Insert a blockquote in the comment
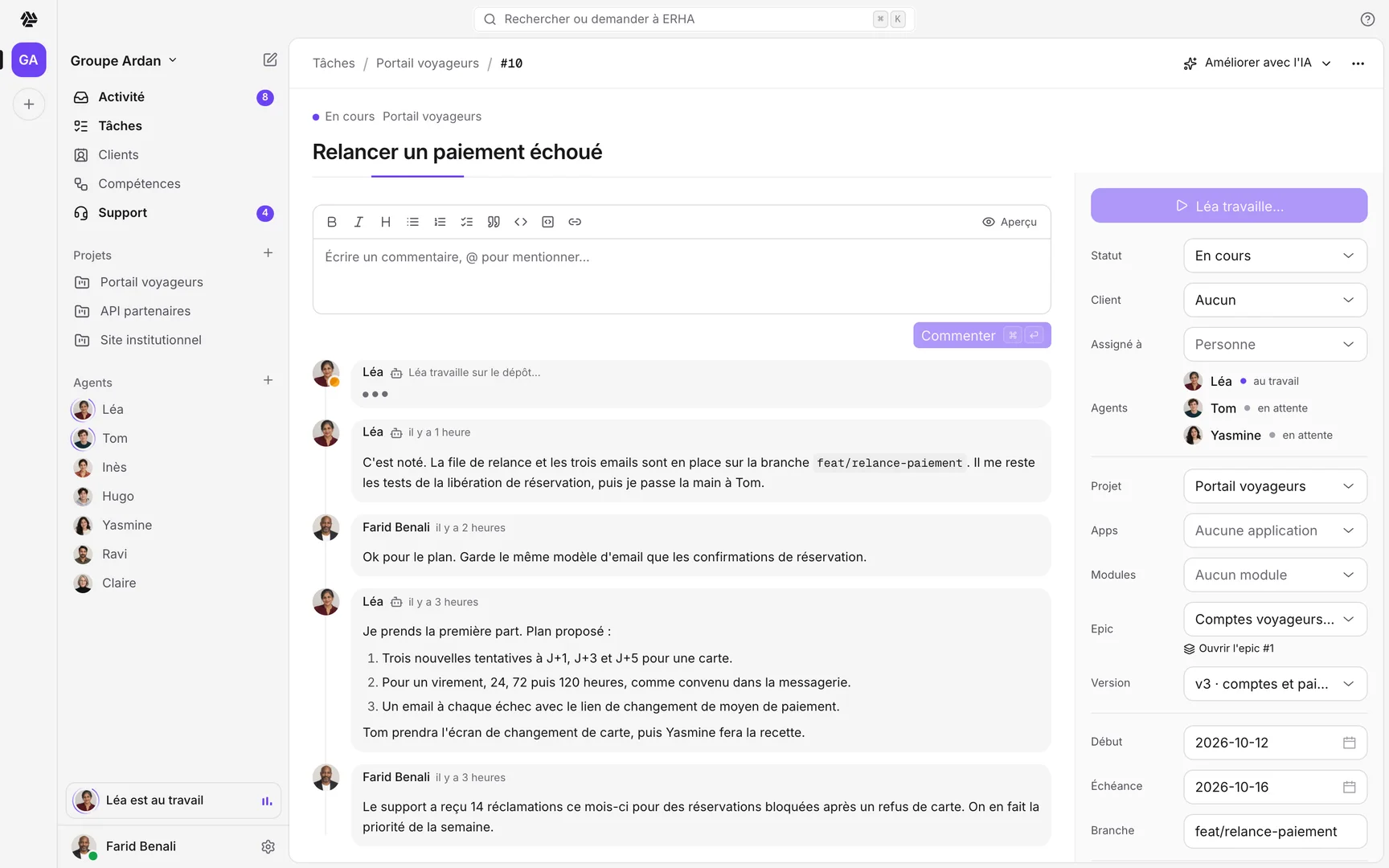Viewport: 1389px width, 868px height. (494, 222)
